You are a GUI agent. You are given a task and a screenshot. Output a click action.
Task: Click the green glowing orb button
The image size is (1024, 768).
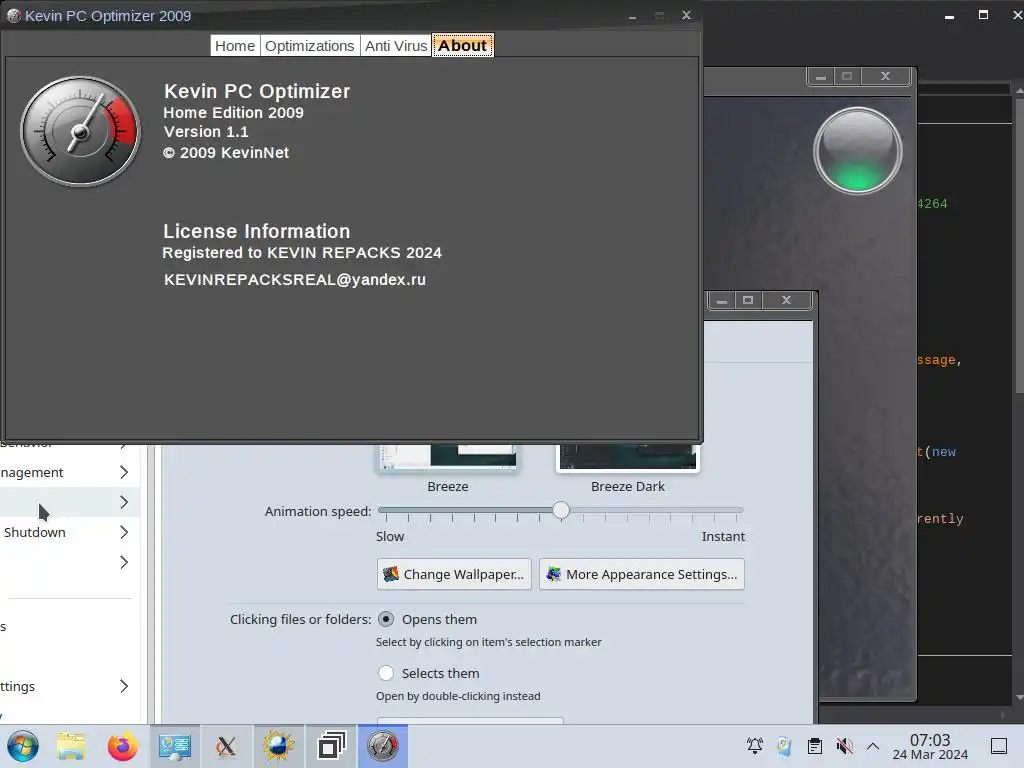point(858,151)
